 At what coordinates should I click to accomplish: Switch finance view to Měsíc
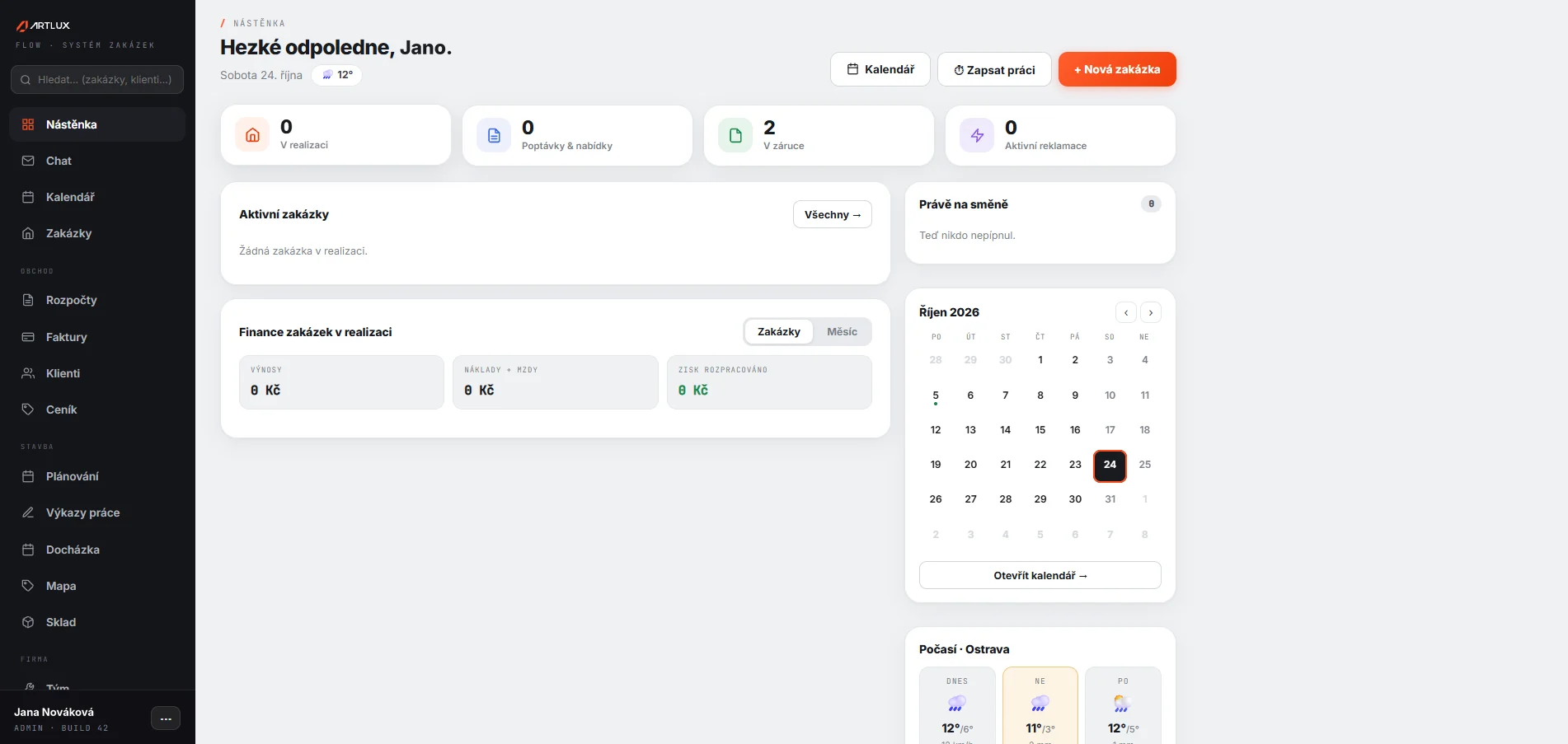(x=842, y=332)
